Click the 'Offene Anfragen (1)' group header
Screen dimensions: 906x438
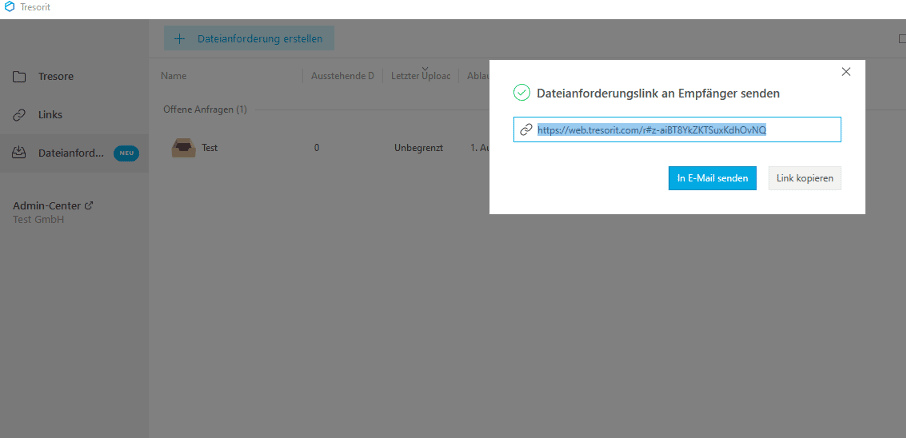205,109
